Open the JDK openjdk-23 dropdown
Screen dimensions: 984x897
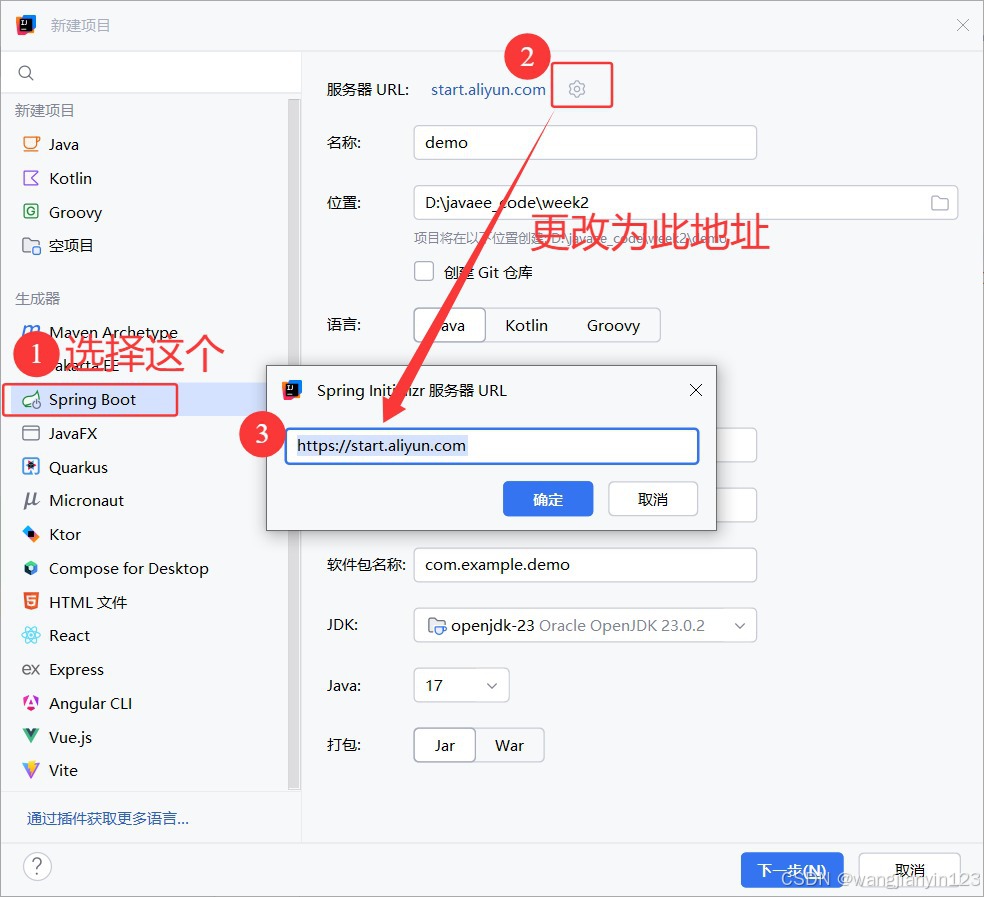[x=585, y=625]
